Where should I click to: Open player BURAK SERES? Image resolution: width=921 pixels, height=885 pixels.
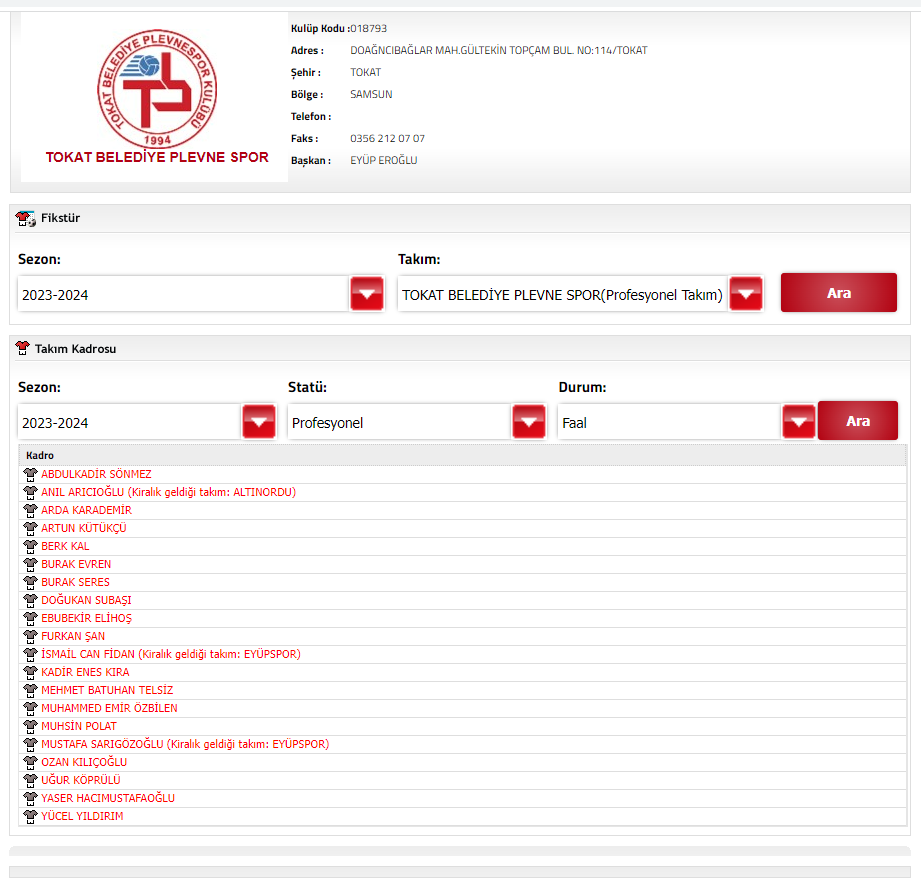75,582
